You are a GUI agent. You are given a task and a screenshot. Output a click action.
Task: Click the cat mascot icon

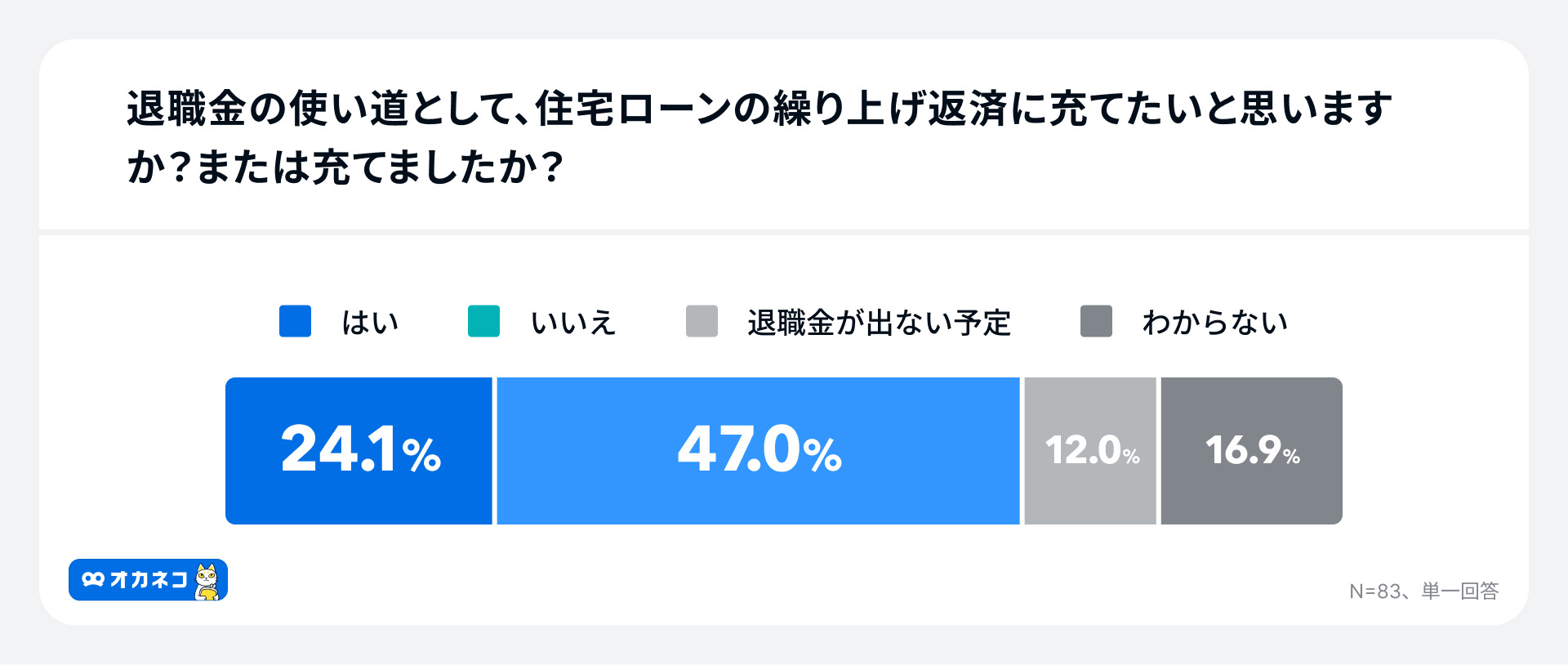point(208,581)
